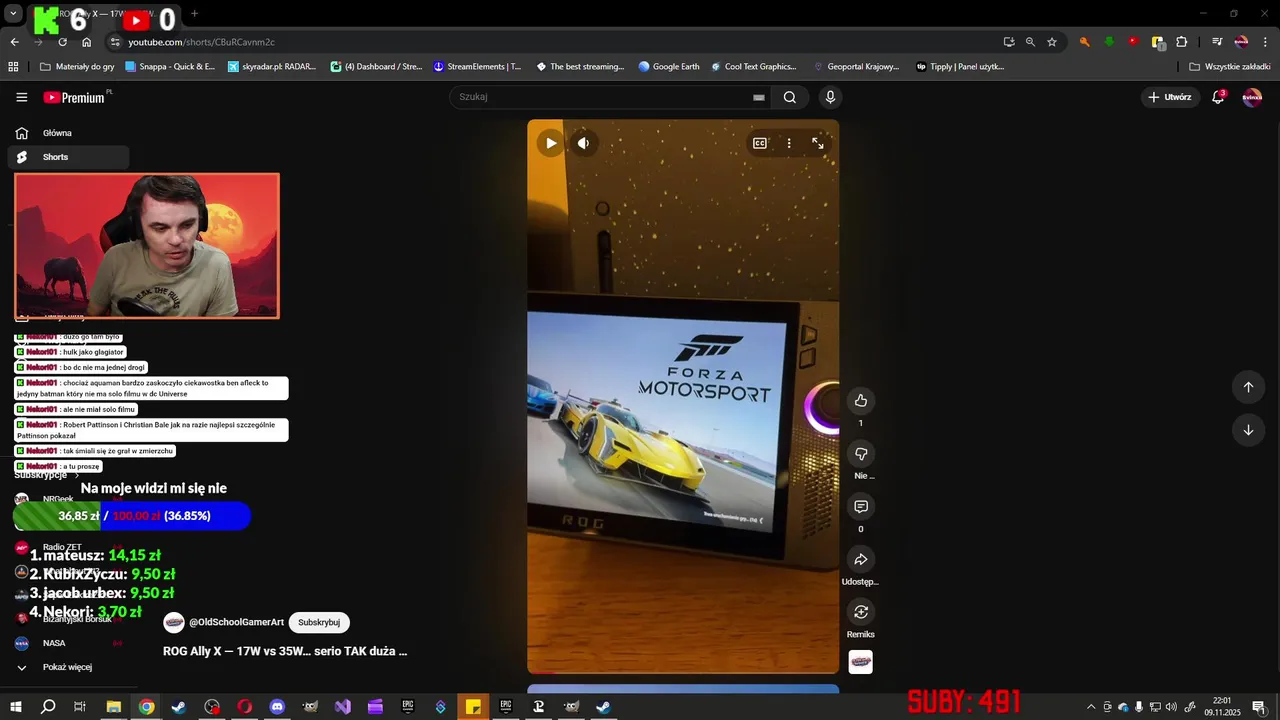Open Google Earth bookmark
This screenshot has height=720, width=1280.
pyautogui.click(x=669, y=67)
